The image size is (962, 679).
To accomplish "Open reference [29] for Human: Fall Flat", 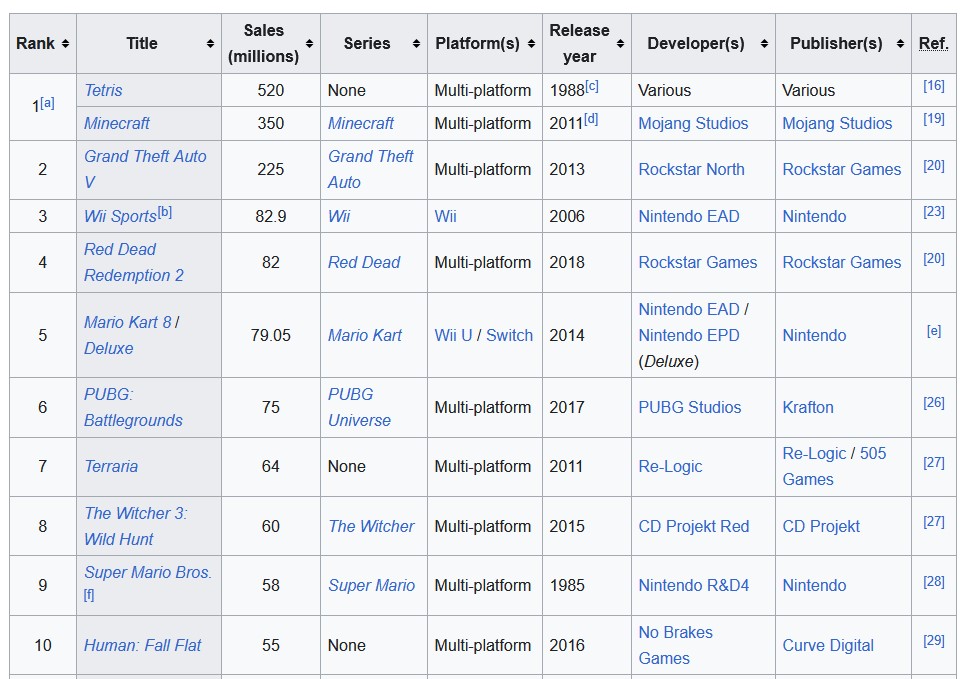I will (x=934, y=641).
